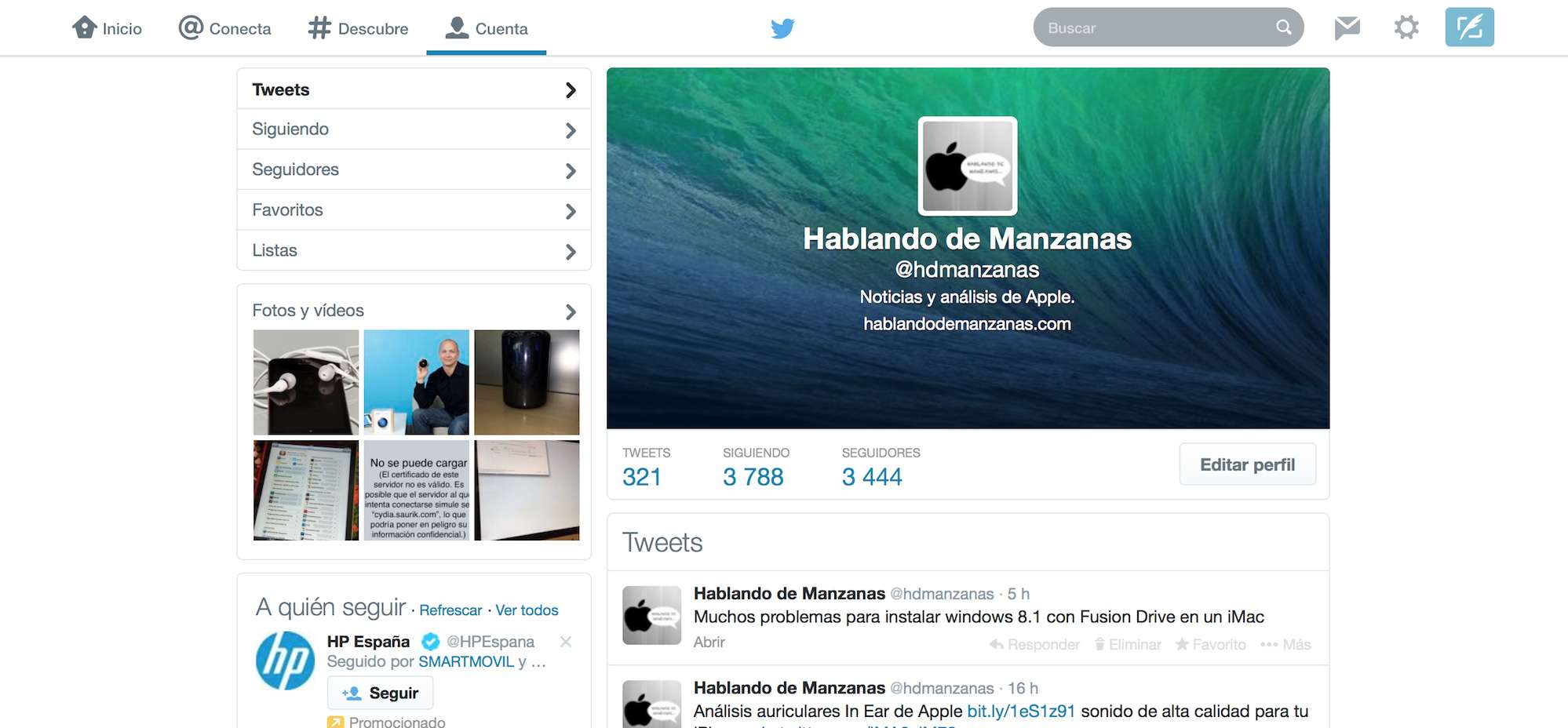Open 'No se puede cargar' screenshot thumbnail
The width and height of the screenshot is (1568, 728).
[x=417, y=490]
